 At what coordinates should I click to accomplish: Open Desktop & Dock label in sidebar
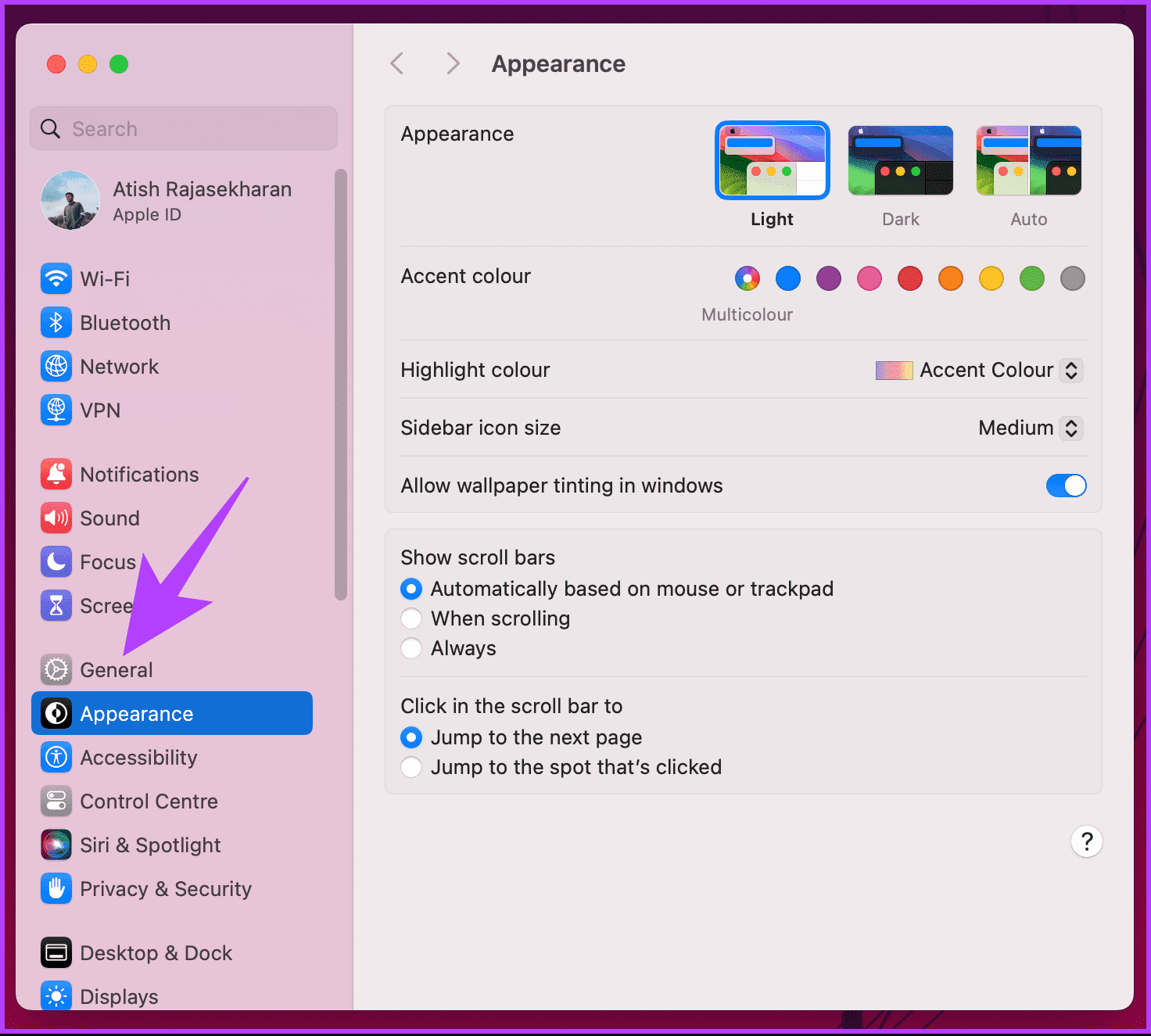(x=156, y=953)
